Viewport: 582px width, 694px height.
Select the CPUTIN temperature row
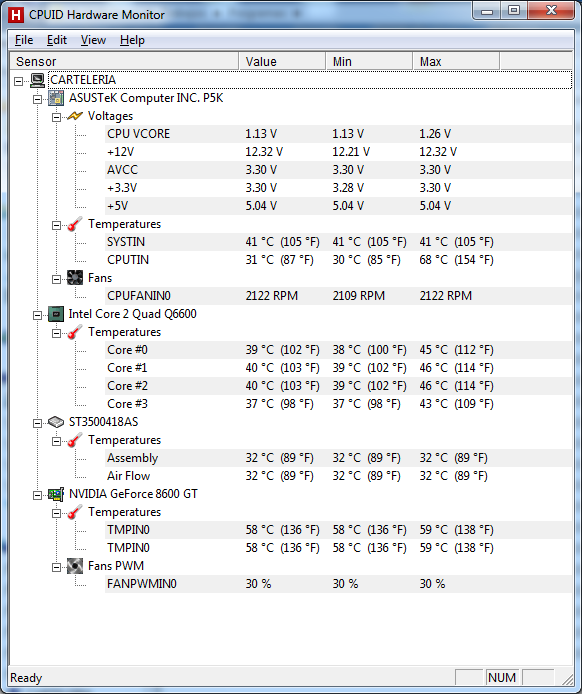pos(338,260)
